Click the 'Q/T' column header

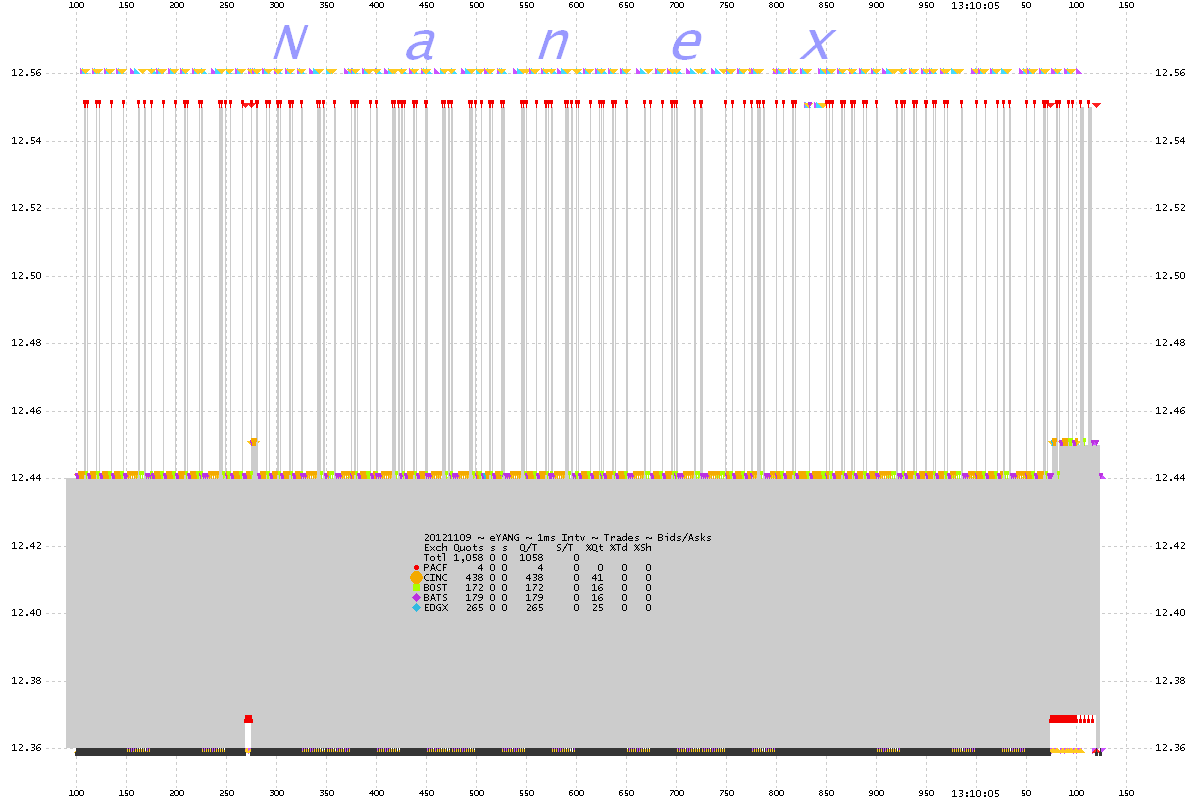[529, 548]
